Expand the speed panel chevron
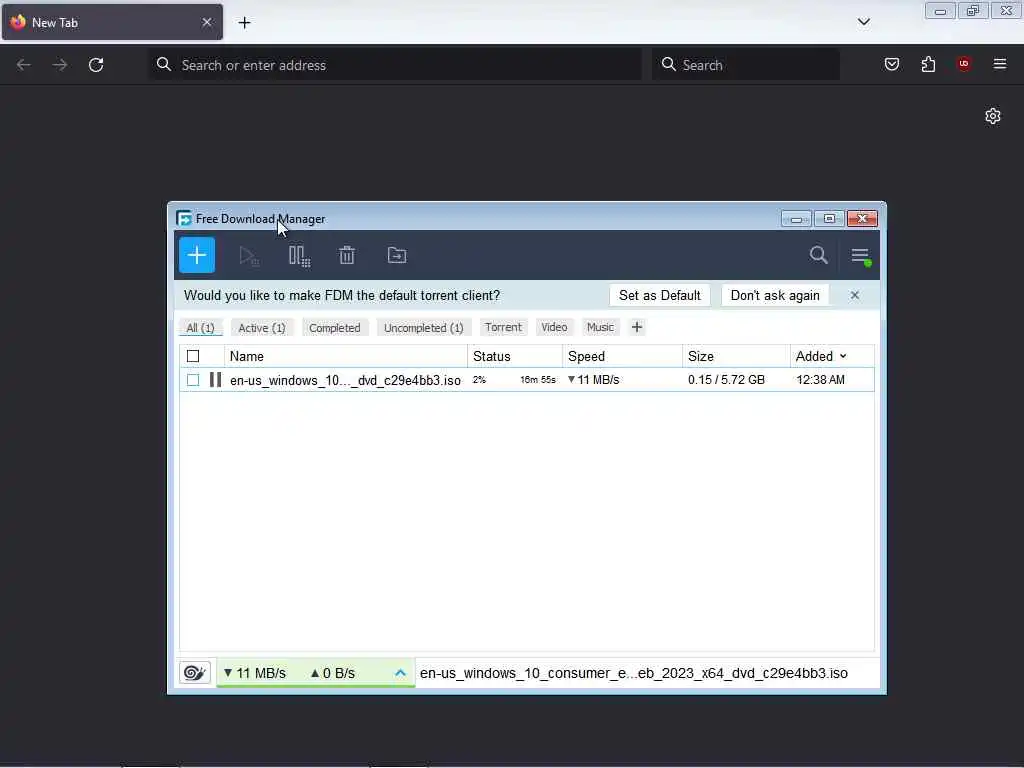The image size is (1024, 768). coord(400,673)
